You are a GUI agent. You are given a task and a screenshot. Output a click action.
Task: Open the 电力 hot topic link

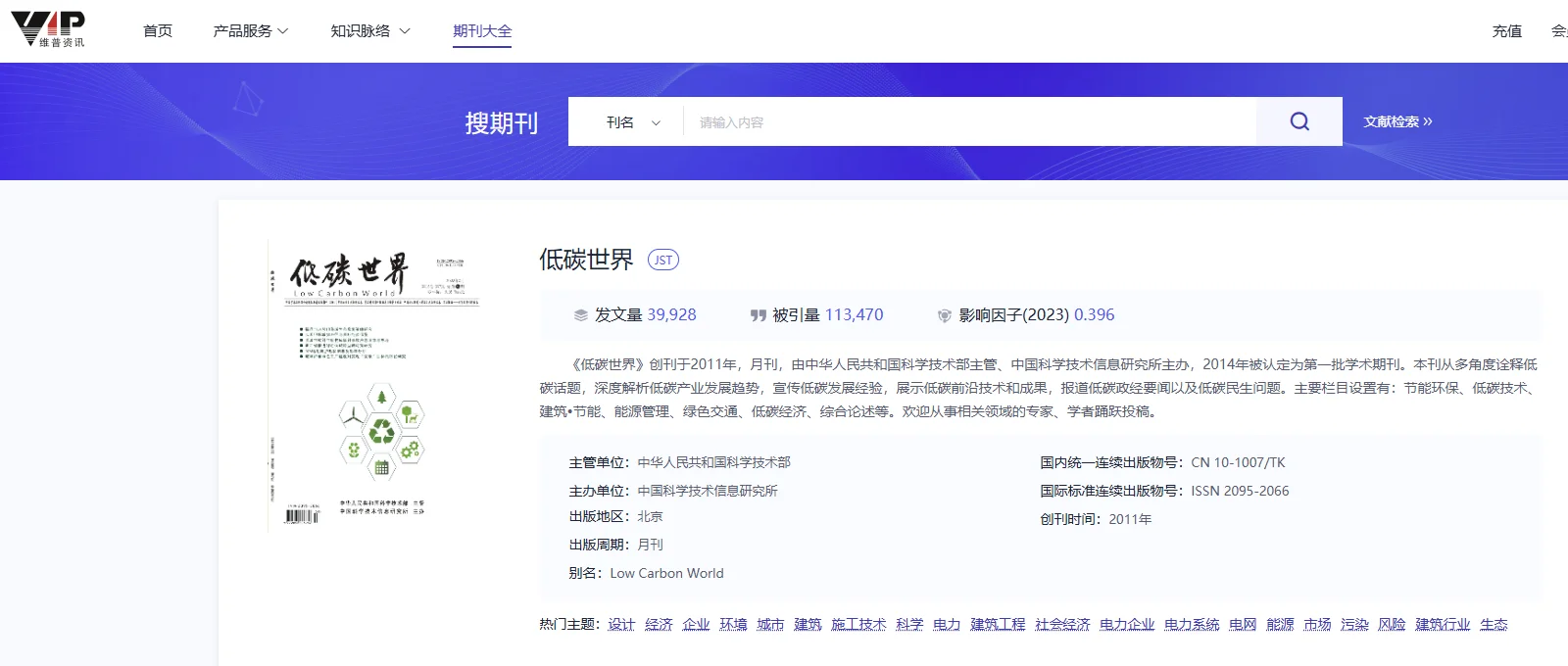947,624
